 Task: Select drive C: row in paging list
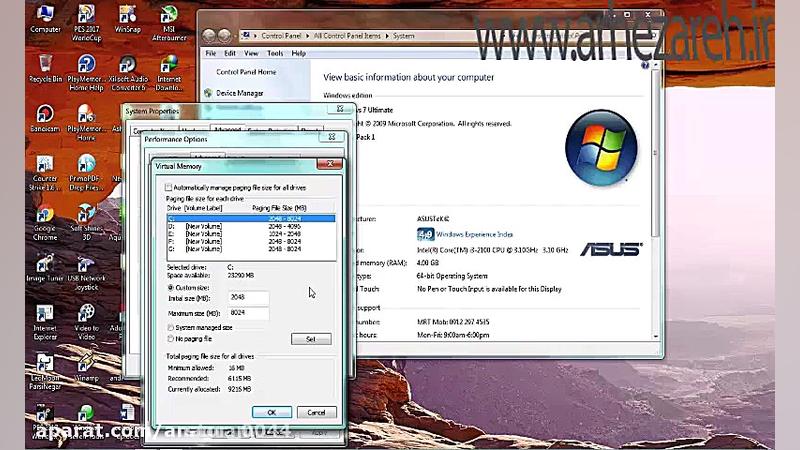tap(251, 218)
